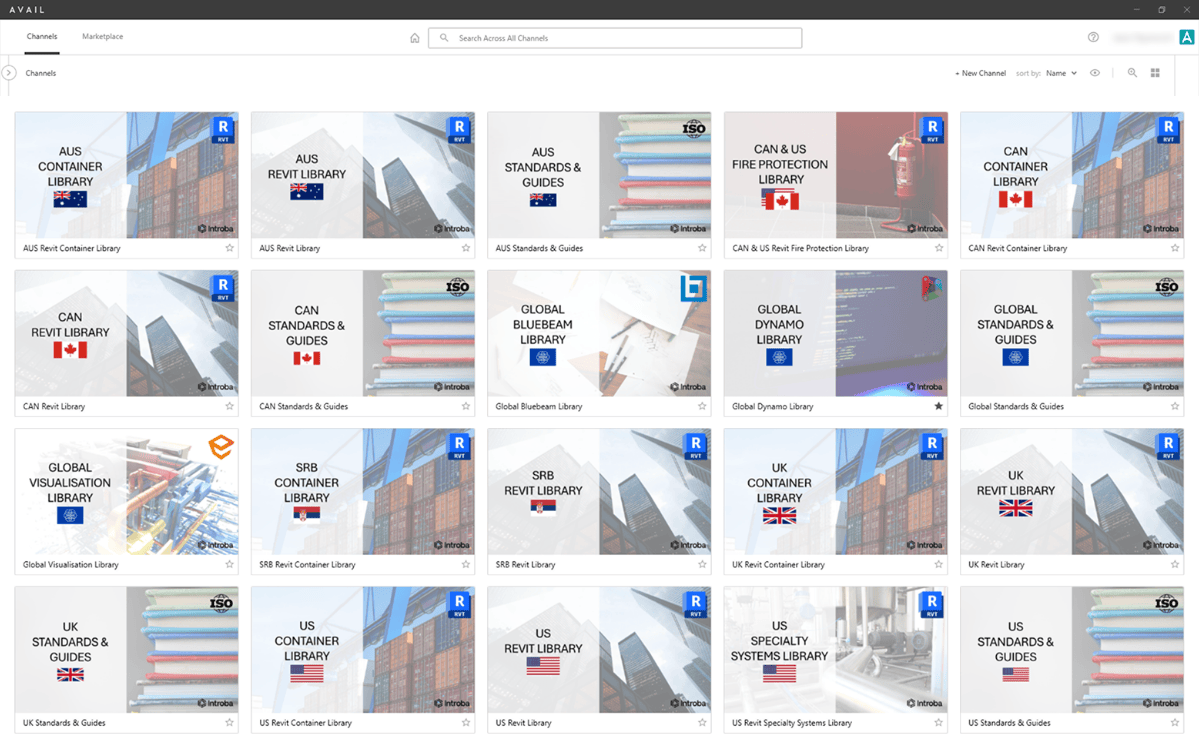Image resolution: width=1199 pixels, height=748 pixels.
Task: Star the UK Revit Container Library channel
Action: click(939, 564)
